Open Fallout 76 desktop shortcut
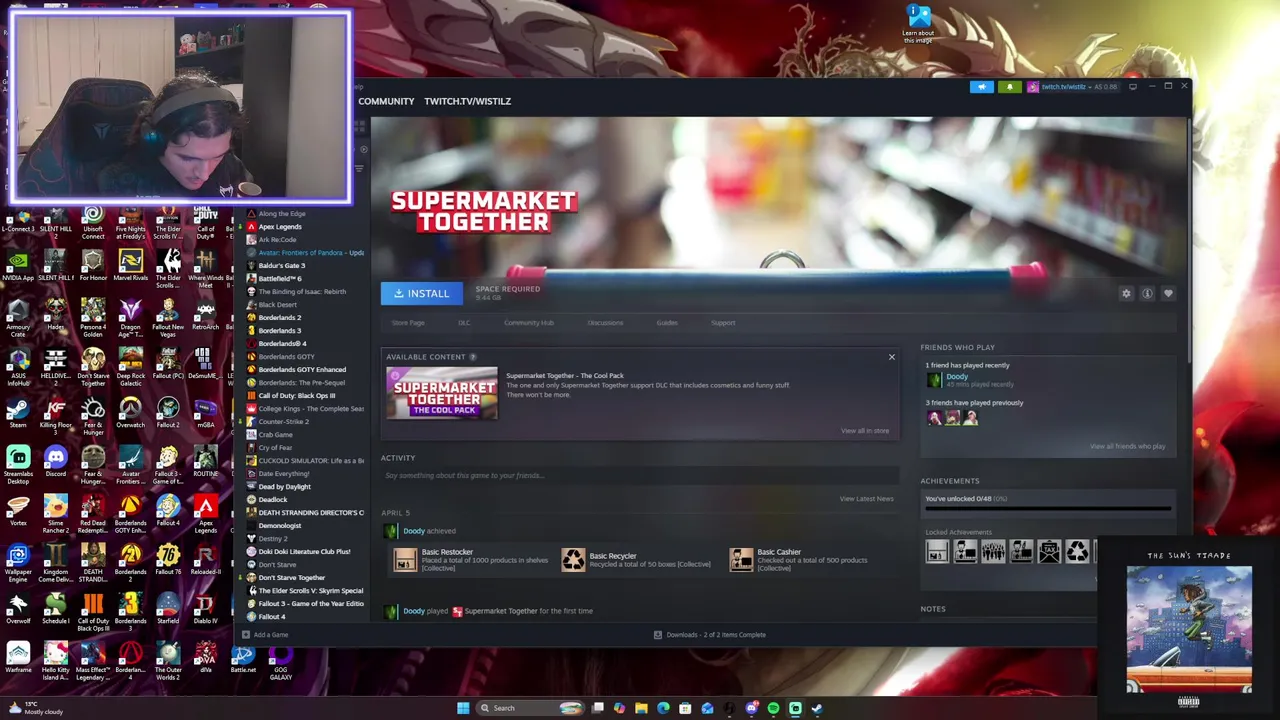The height and width of the screenshot is (720, 1280). [x=168, y=560]
